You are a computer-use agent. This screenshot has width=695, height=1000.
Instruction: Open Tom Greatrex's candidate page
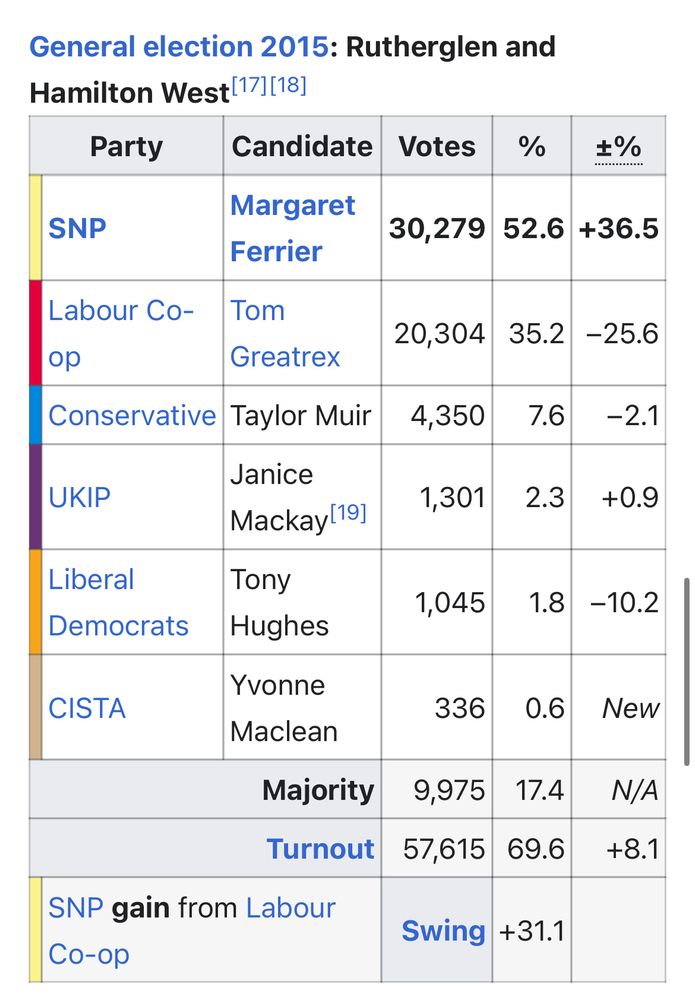pos(284,333)
